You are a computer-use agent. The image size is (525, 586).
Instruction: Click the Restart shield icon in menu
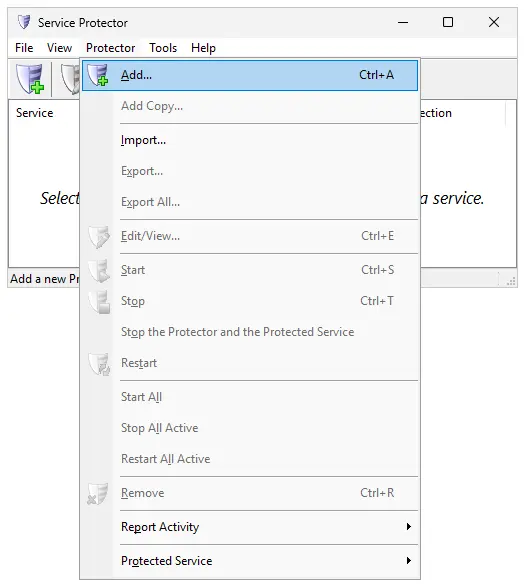click(99, 363)
